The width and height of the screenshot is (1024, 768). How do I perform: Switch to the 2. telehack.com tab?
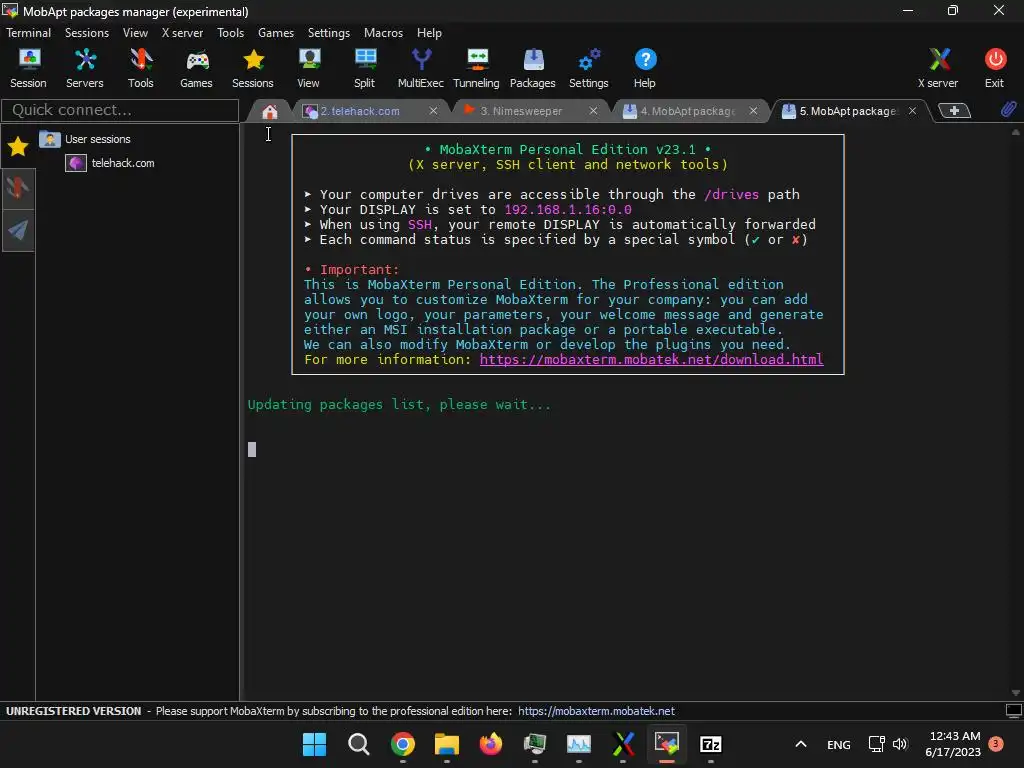(360, 111)
